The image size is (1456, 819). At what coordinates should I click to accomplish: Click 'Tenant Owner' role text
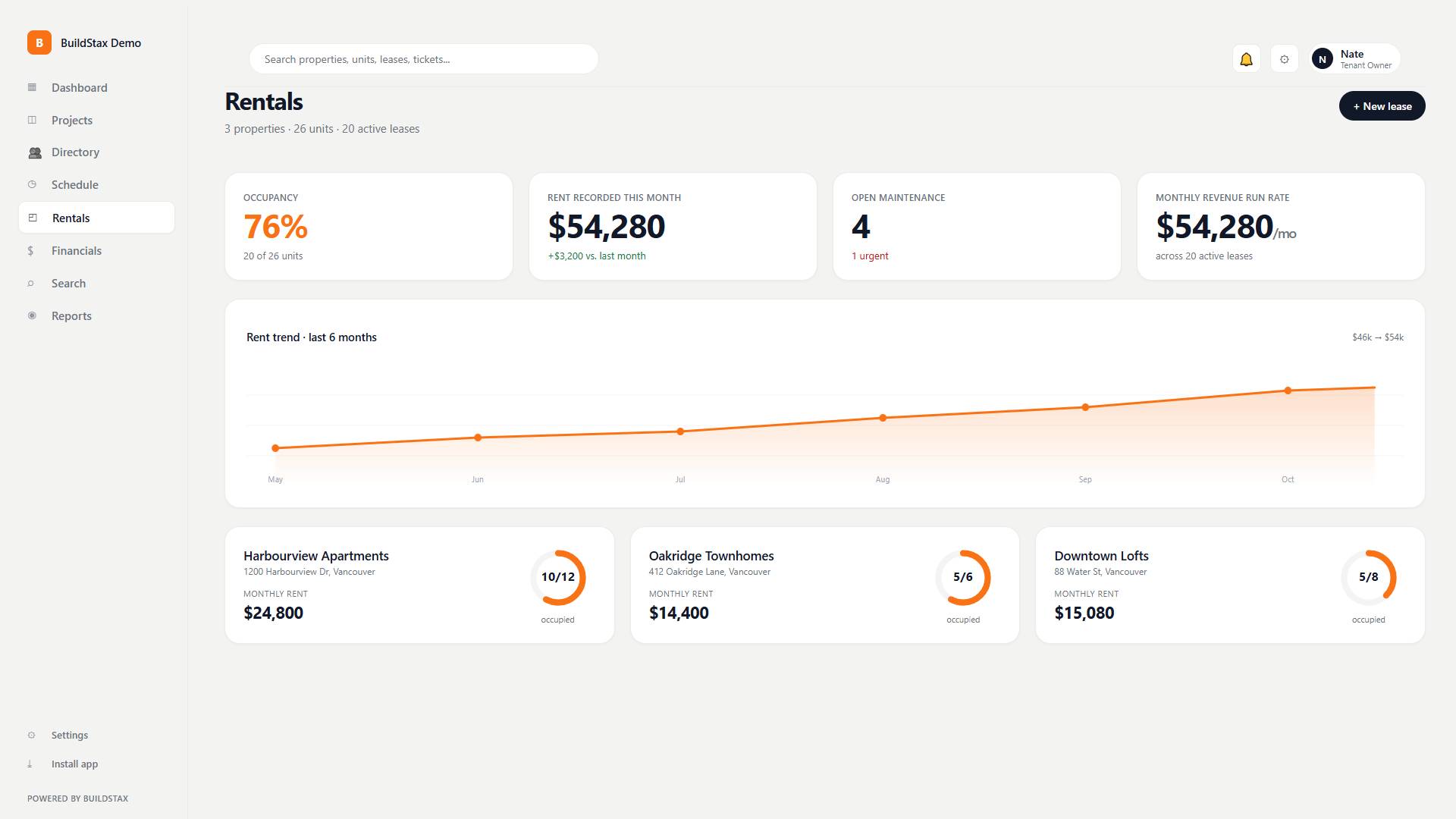(x=1366, y=66)
